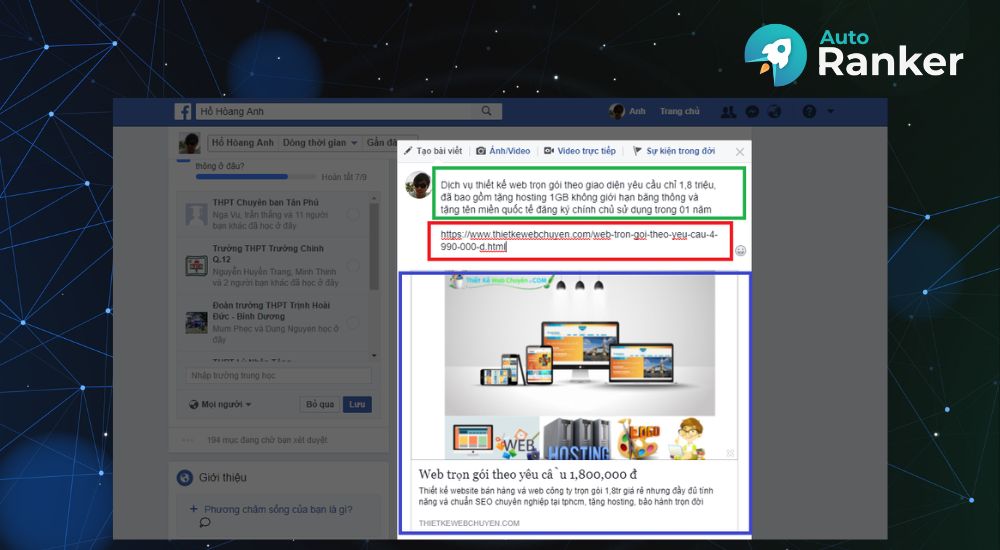
Task: Click the post description text area
Action: coord(578,197)
